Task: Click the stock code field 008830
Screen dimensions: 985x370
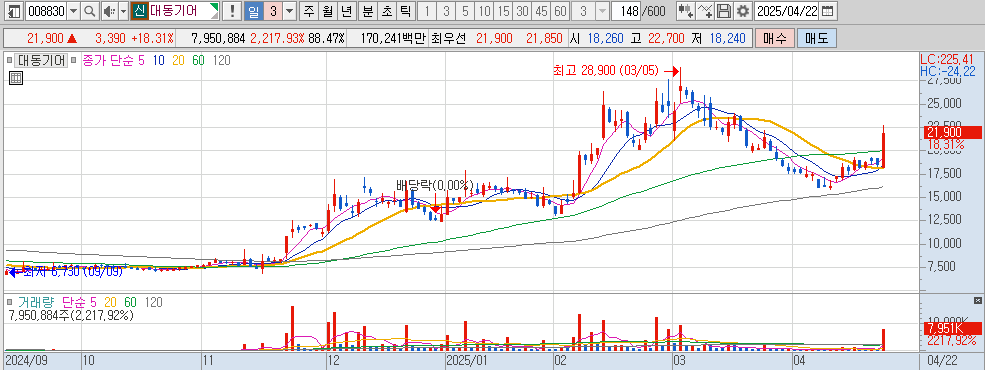Action: (46, 11)
